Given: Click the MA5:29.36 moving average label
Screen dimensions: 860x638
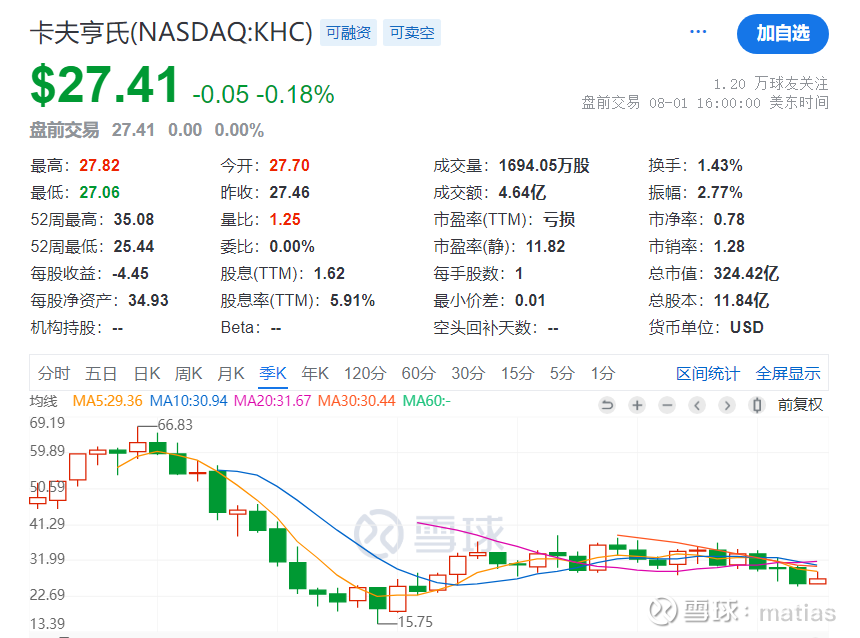Looking at the screenshot, I should pos(108,401).
